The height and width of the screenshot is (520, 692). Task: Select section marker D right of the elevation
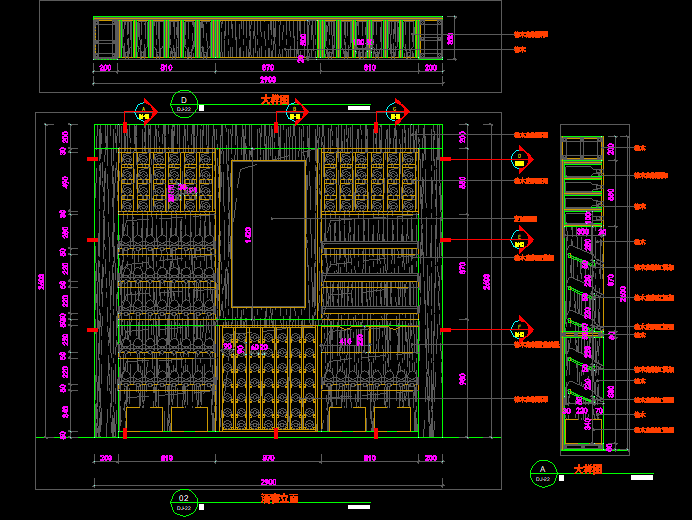click(x=521, y=159)
